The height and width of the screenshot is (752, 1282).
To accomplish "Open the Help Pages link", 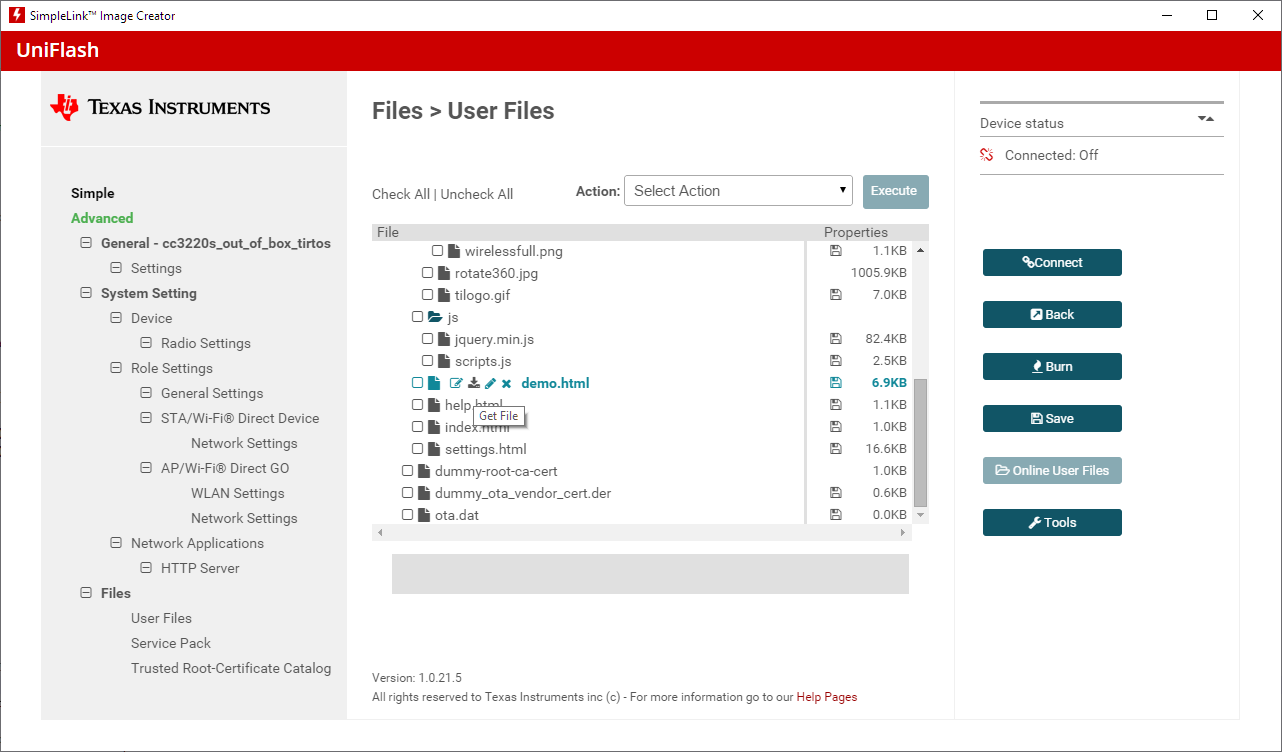I will (827, 697).
